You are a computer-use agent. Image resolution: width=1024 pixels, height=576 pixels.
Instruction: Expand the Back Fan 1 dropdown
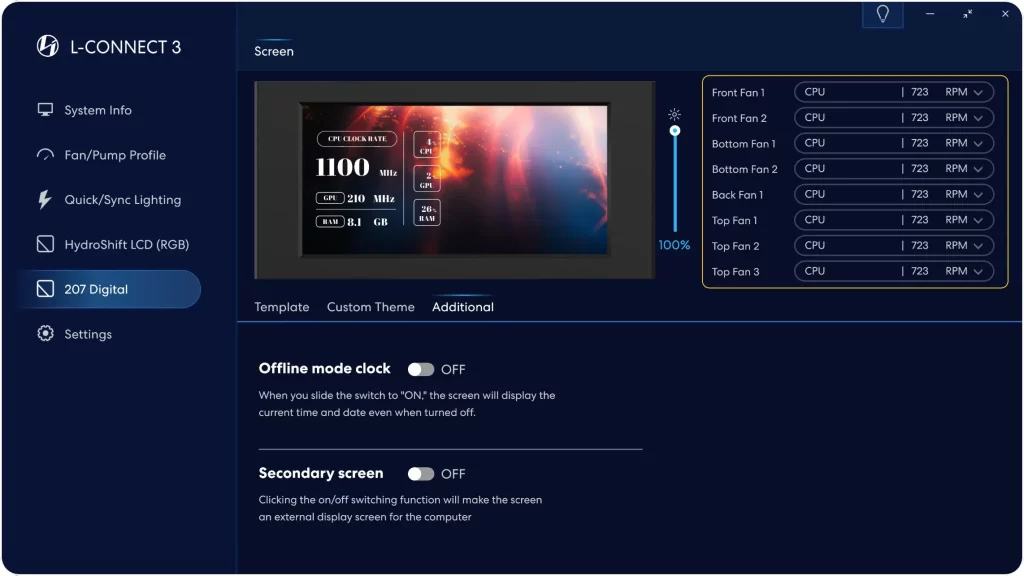tap(893, 194)
